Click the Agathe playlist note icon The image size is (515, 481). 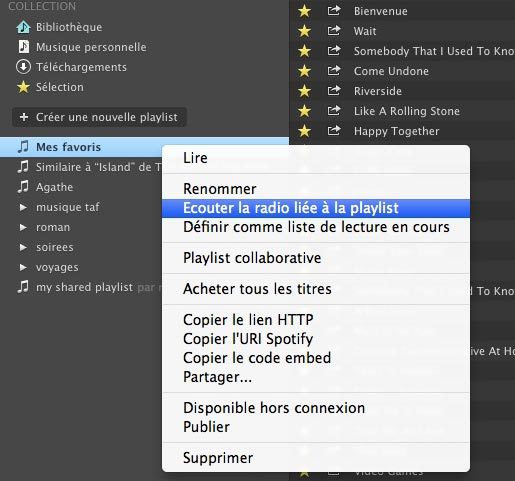(x=23, y=187)
